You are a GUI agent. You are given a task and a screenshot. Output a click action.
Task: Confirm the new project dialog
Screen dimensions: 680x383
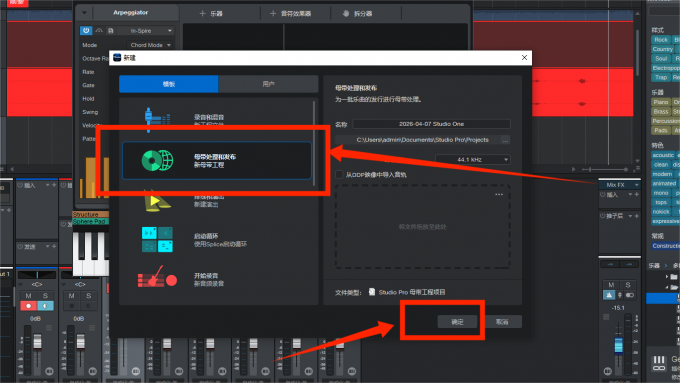[457, 322]
